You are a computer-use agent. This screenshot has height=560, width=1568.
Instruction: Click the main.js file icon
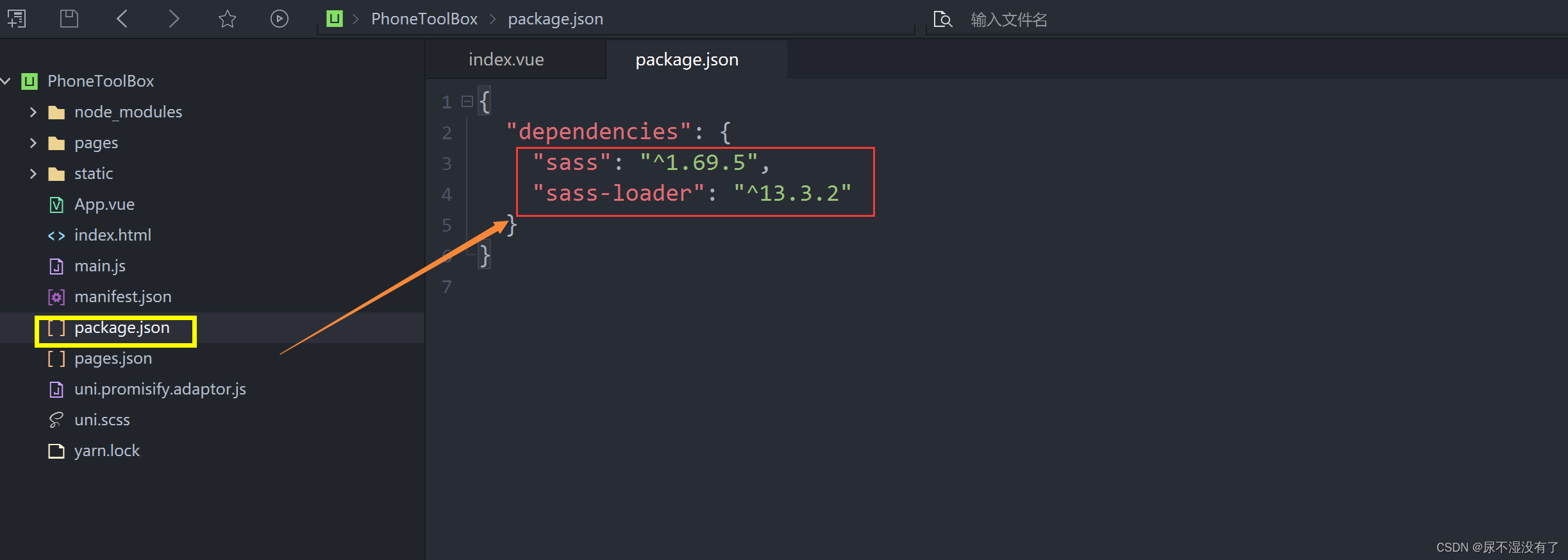[x=56, y=267]
